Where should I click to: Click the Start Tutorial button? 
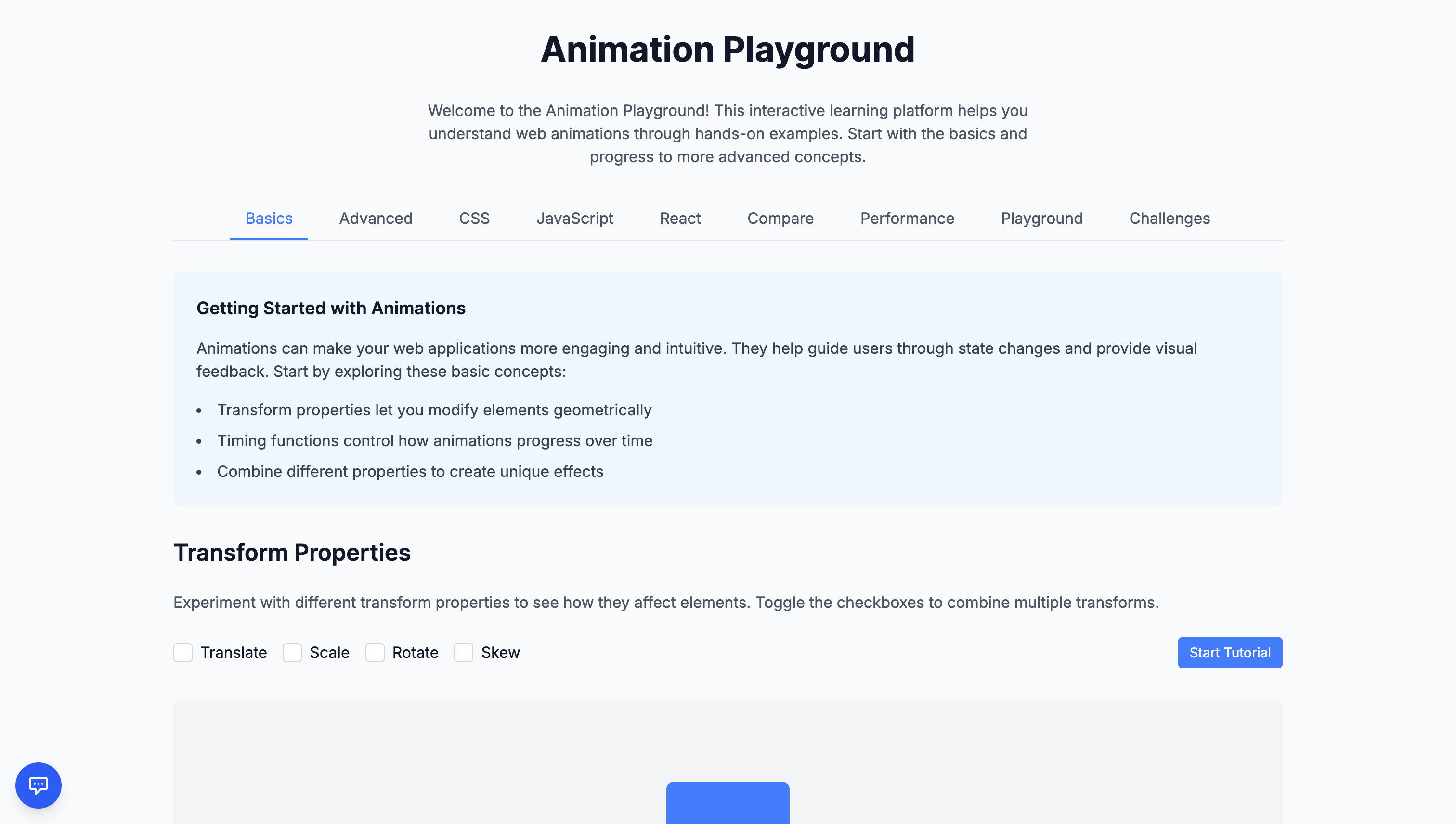1230,653
